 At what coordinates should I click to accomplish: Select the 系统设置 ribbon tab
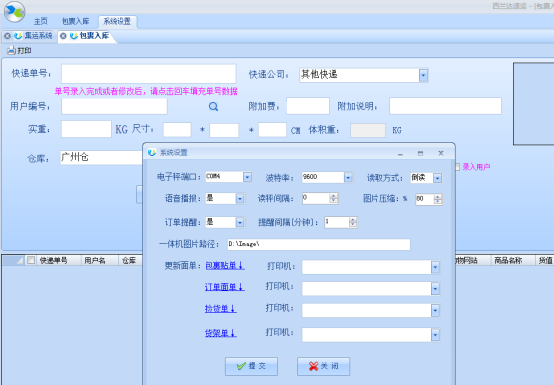(x=117, y=21)
